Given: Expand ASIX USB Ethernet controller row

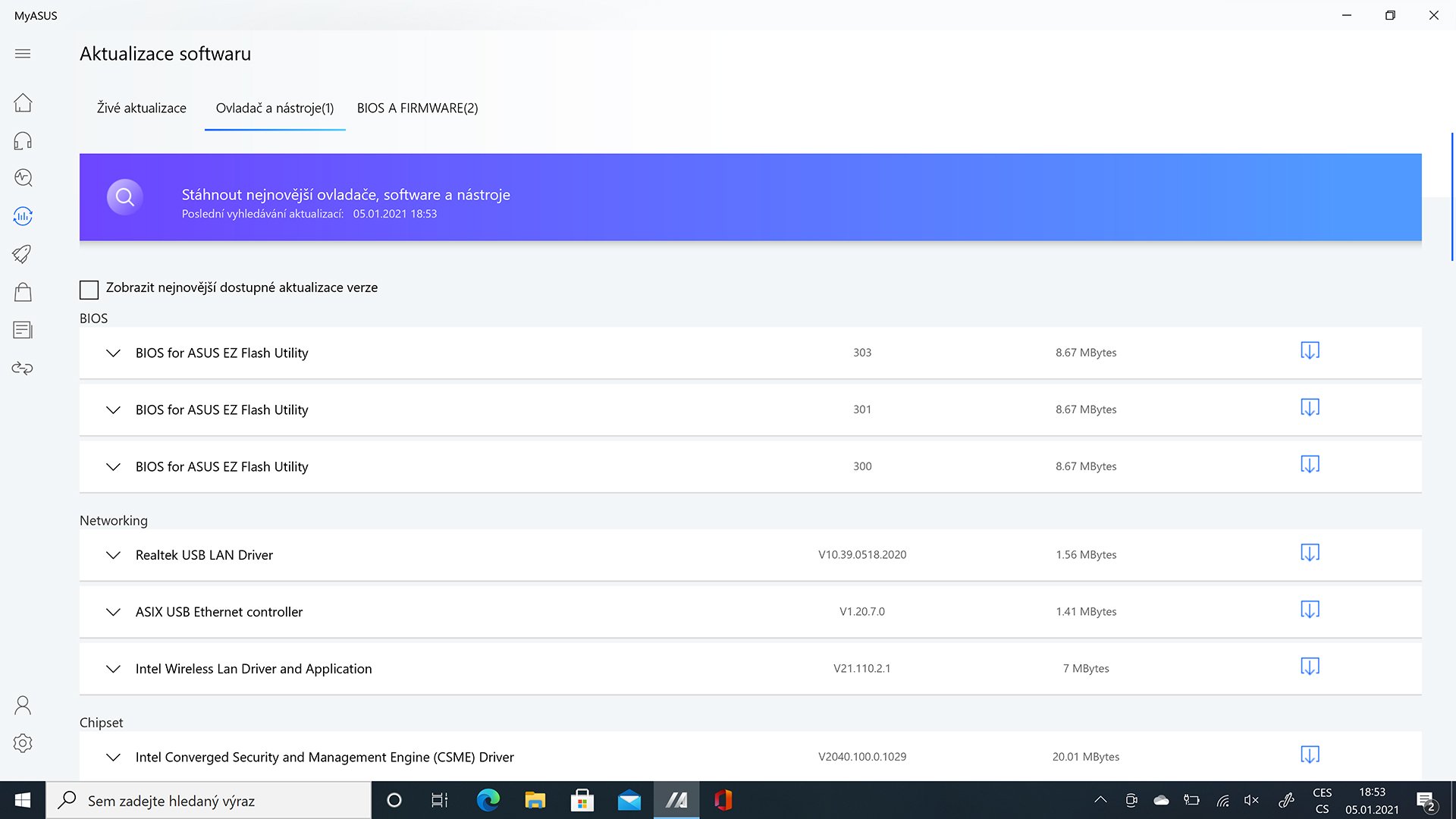Looking at the screenshot, I should [x=113, y=612].
